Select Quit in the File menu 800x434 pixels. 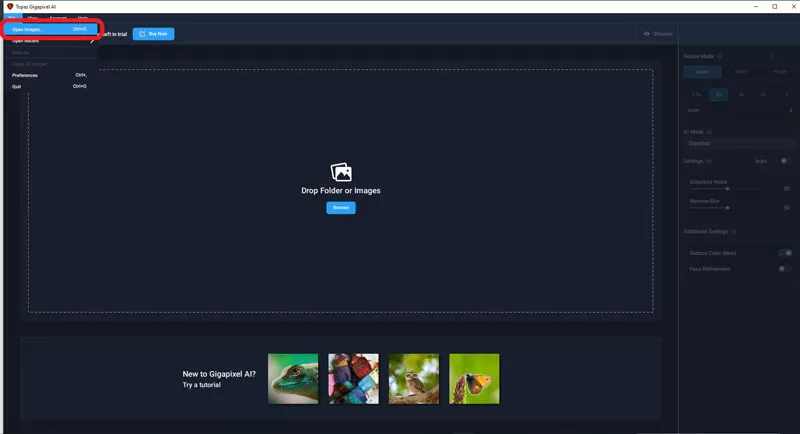tap(51, 86)
